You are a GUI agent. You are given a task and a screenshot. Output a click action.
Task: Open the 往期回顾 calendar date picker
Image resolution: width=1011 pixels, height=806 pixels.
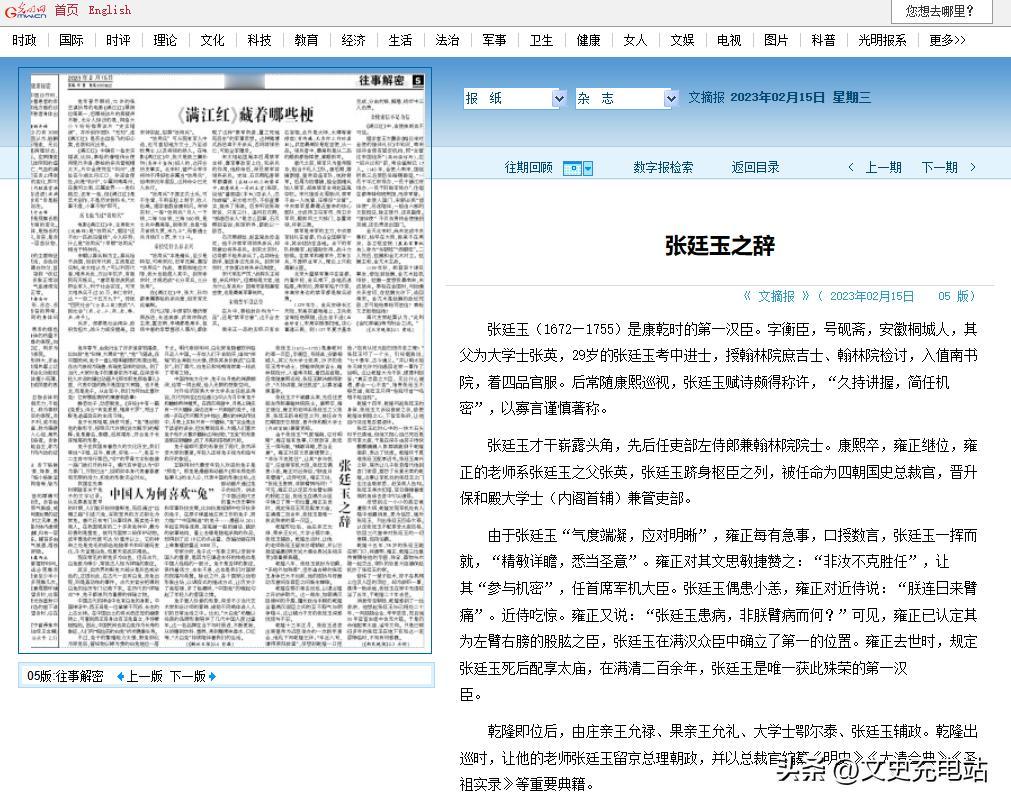tap(578, 168)
